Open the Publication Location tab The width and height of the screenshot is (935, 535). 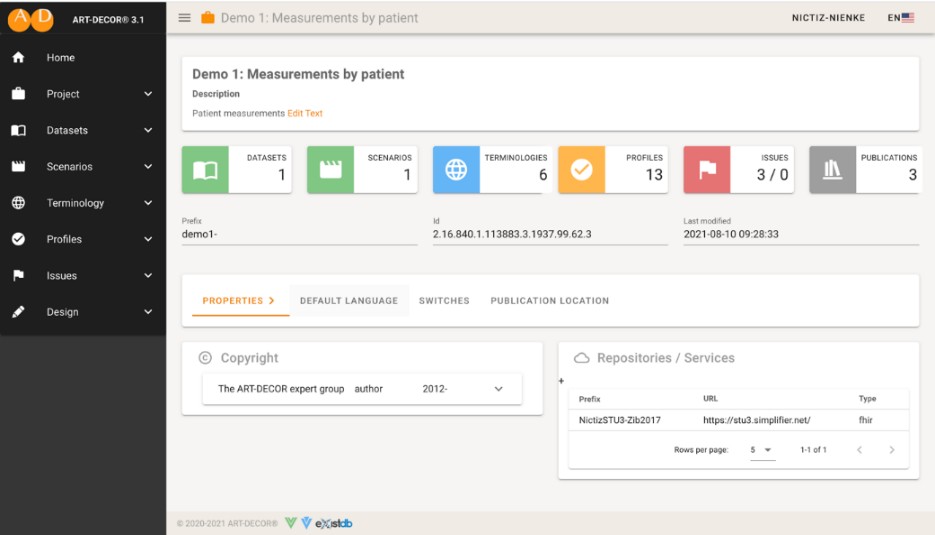coord(549,301)
